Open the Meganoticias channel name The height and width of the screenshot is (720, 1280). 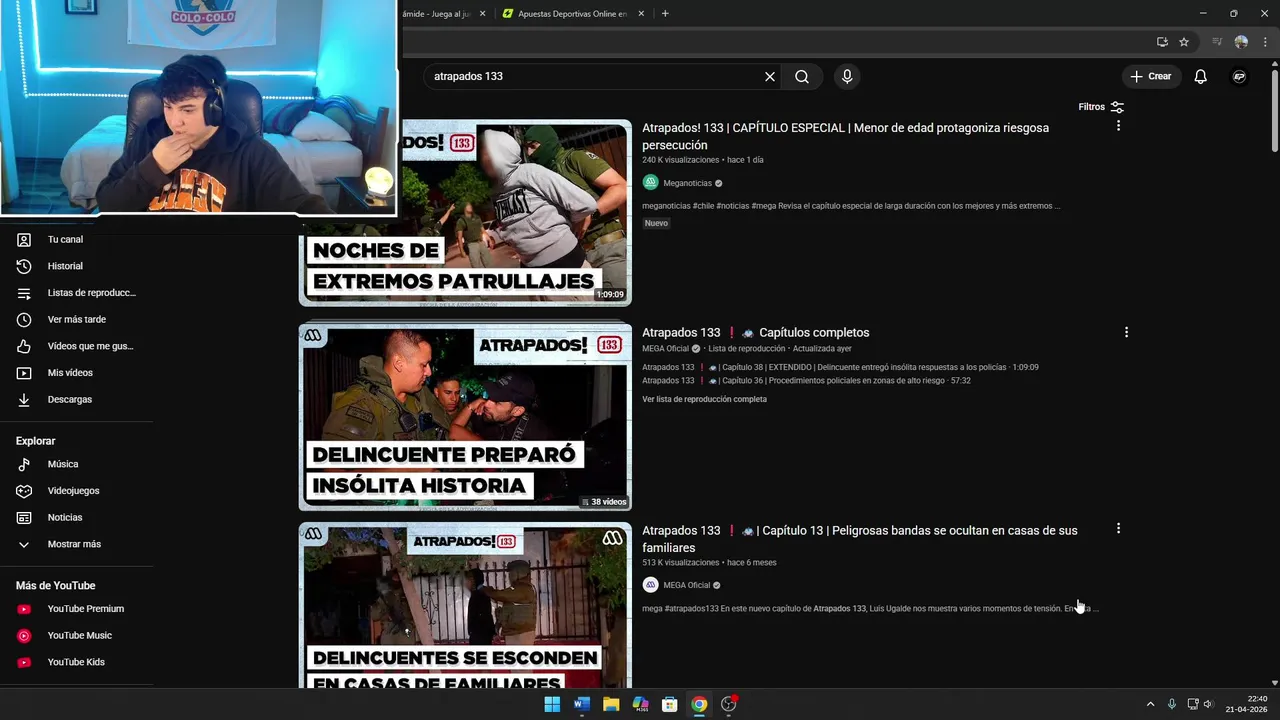coord(688,184)
